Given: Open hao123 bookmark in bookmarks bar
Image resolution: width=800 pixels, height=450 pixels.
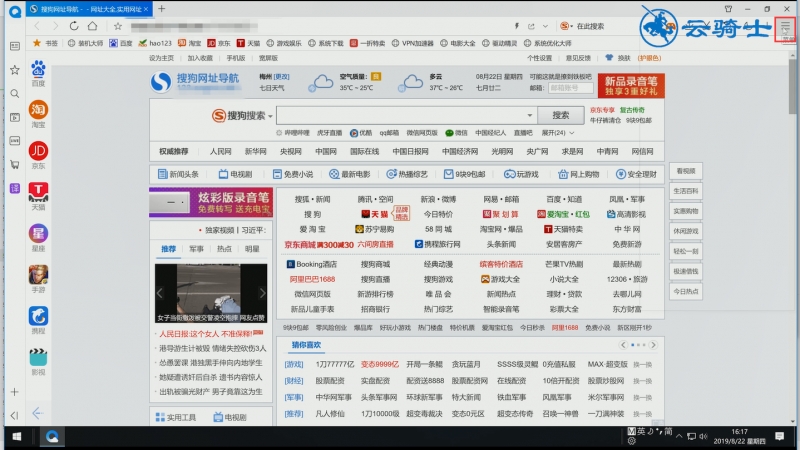Looking at the screenshot, I should point(155,43).
